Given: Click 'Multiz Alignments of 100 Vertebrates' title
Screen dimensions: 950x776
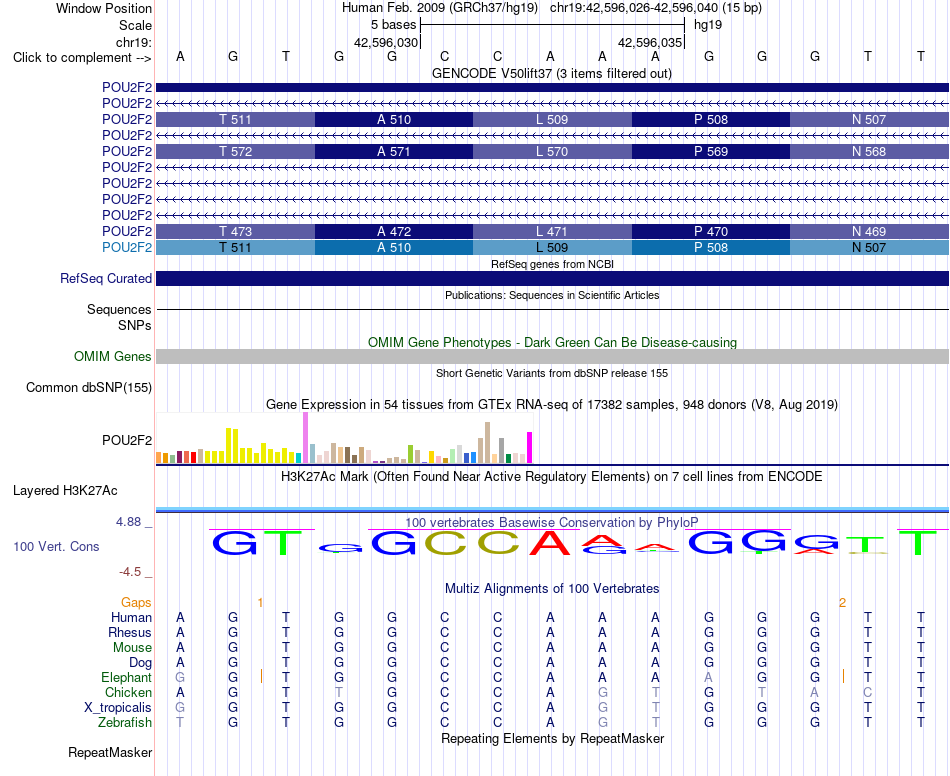Looking at the screenshot, I should click(552, 588).
